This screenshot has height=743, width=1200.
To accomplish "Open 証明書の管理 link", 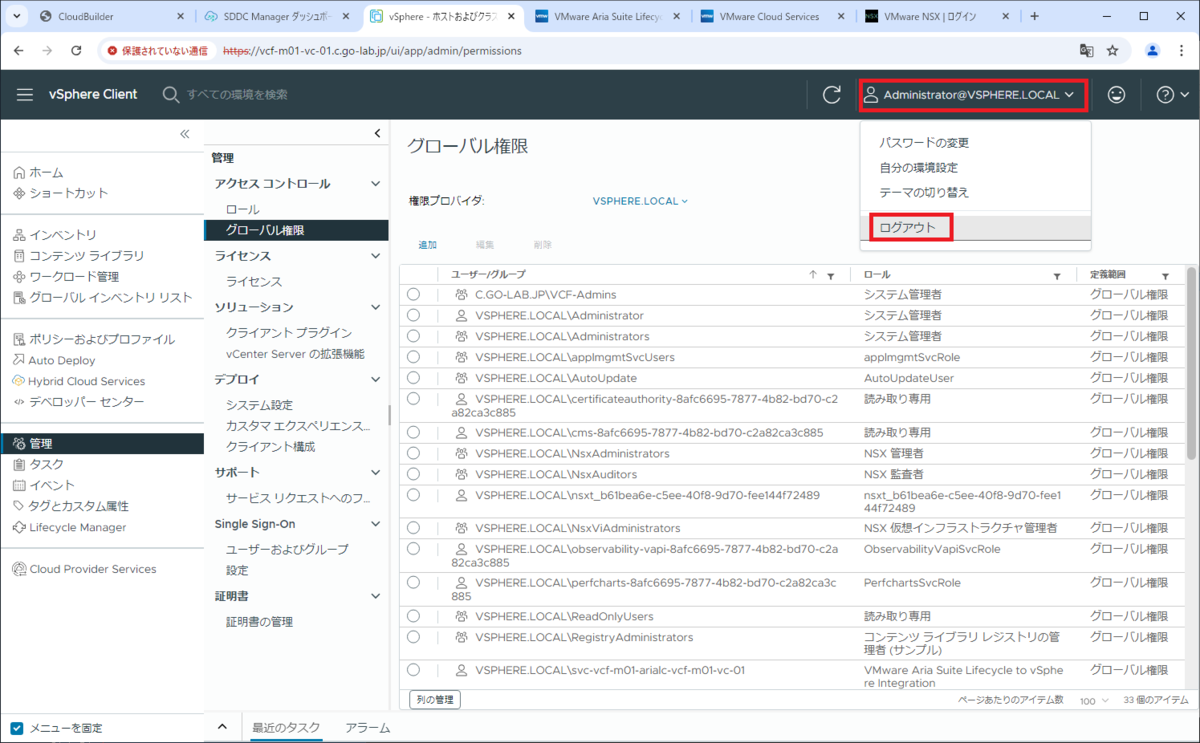I will click(x=259, y=621).
